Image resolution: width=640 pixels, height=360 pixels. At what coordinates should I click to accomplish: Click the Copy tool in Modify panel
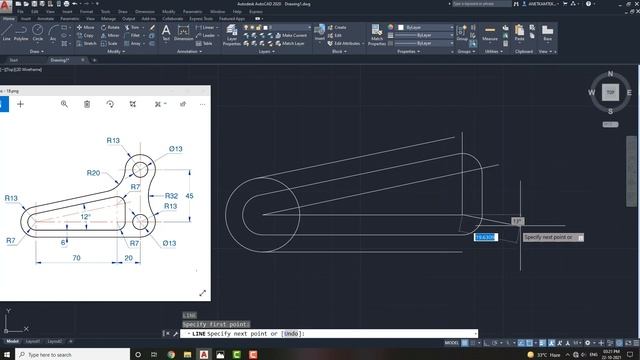point(85,36)
